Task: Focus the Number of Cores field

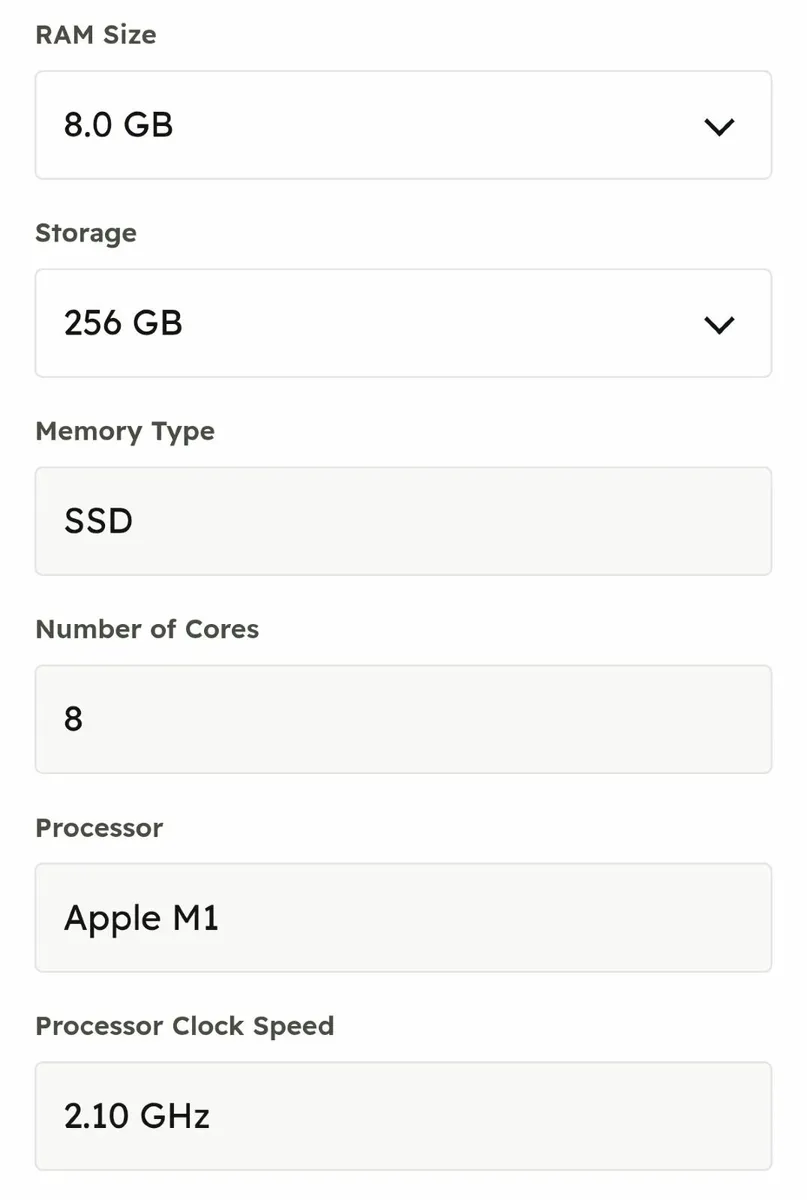Action: (x=403, y=719)
